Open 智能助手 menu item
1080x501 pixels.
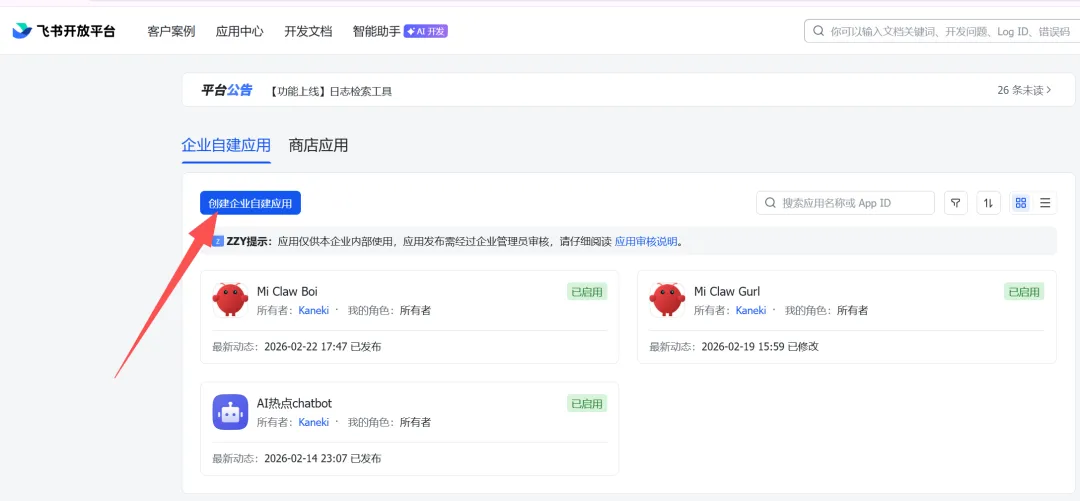[376, 31]
